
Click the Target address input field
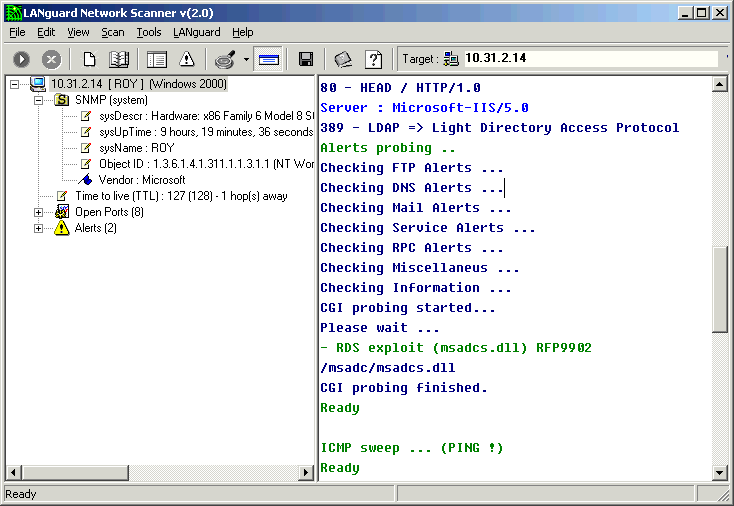point(591,59)
